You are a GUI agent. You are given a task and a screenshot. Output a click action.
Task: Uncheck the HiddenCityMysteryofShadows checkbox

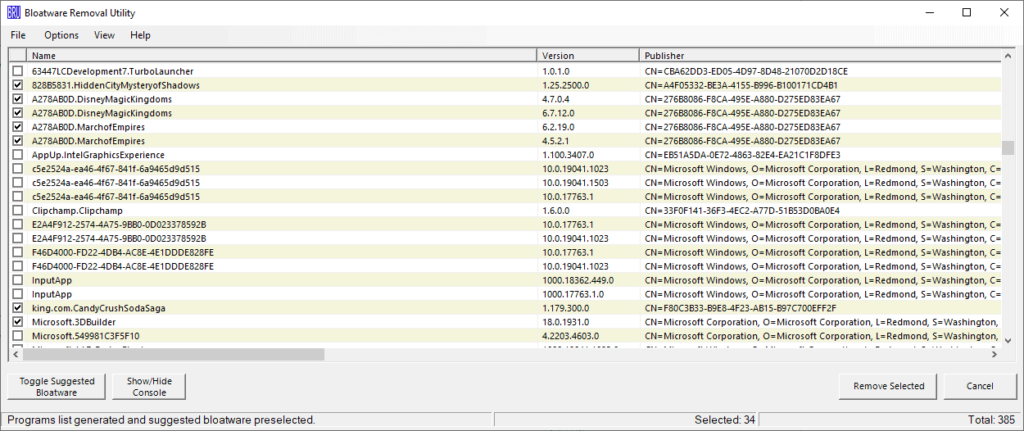17,86
